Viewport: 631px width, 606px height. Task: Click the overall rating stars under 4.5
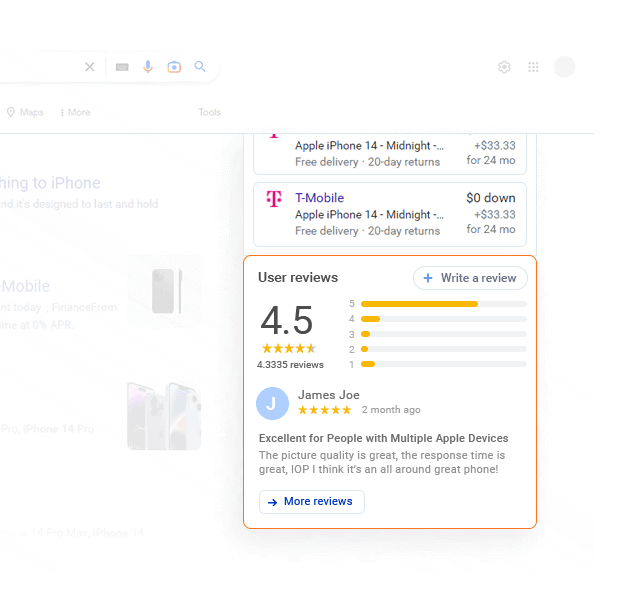click(289, 348)
